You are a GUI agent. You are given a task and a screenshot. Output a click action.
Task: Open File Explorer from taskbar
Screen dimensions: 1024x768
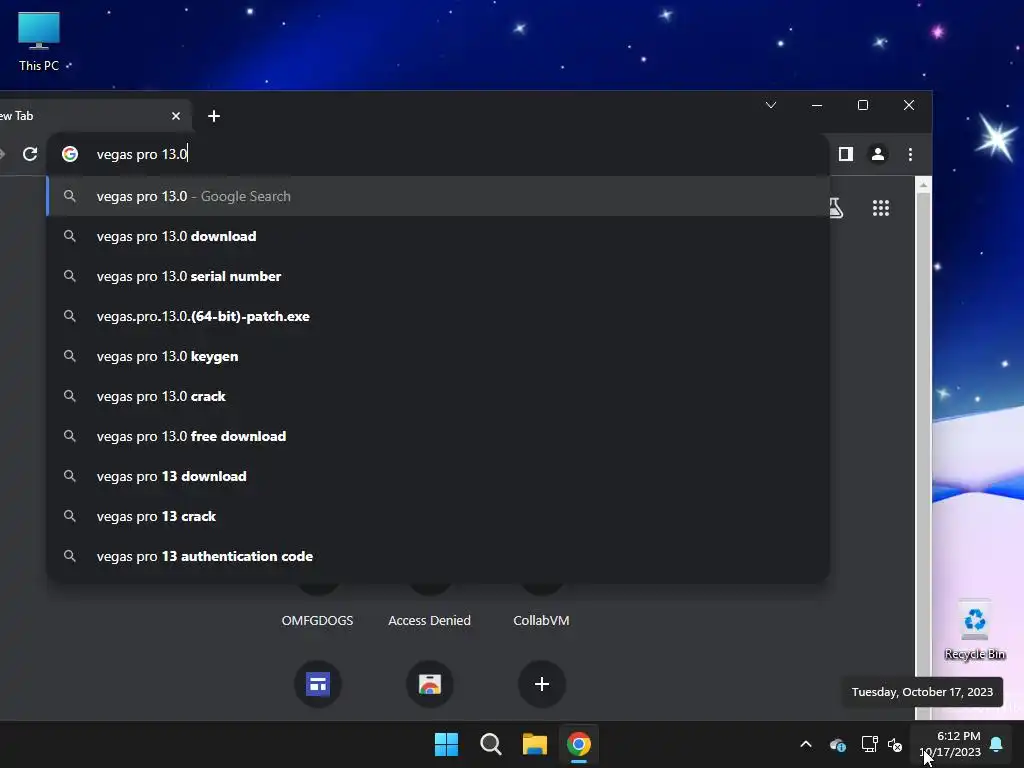coord(534,744)
